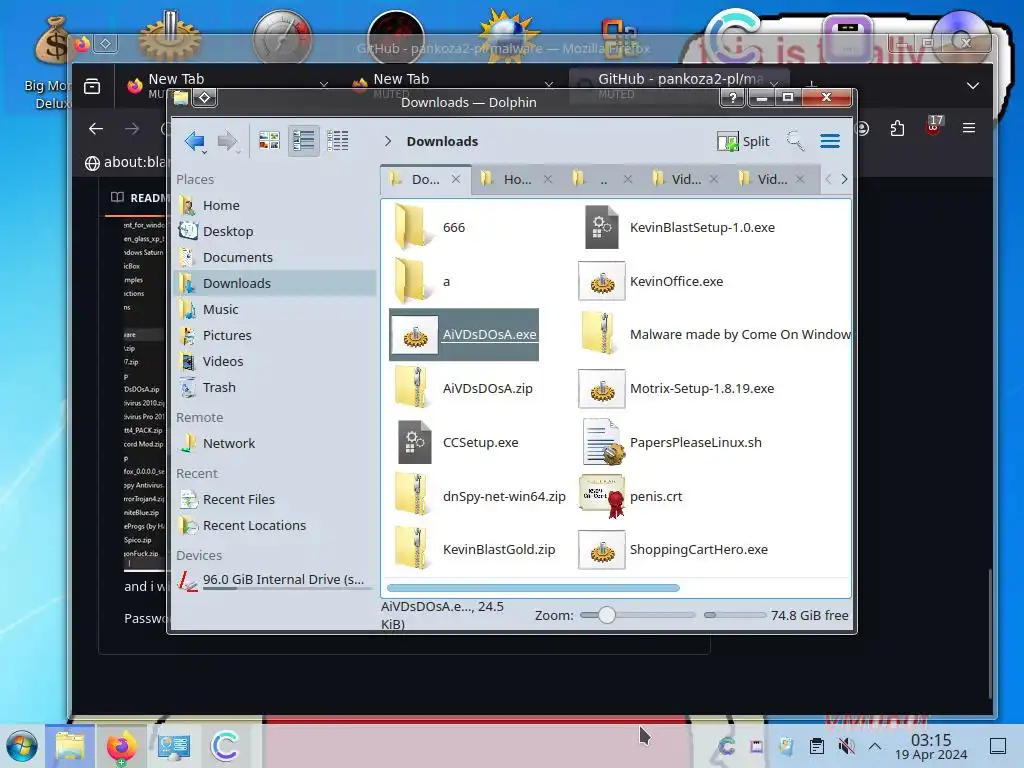The height and width of the screenshot is (768, 1024).
Task: Select CCSetup.exe file icon
Action: [415, 442]
